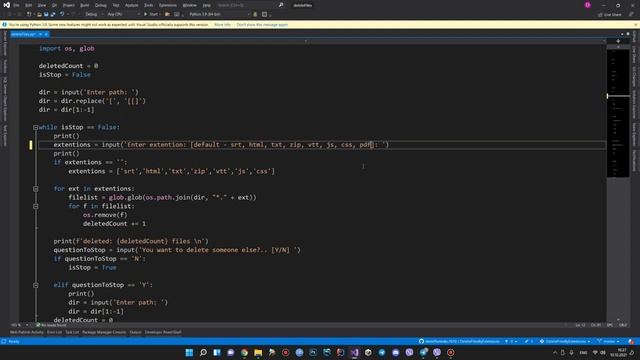Open the Help menu
This screenshot has height=360, width=640.
(207, 5)
